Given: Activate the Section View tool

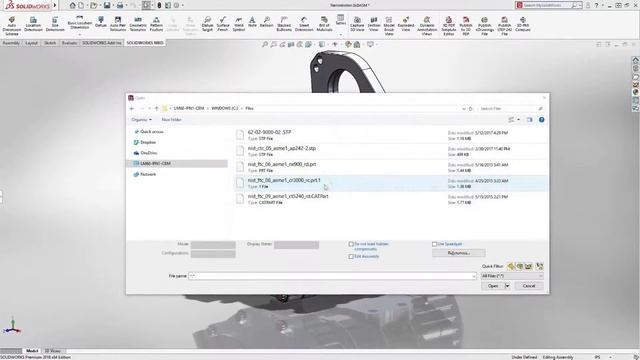Looking at the screenshot, I should [x=374, y=24].
